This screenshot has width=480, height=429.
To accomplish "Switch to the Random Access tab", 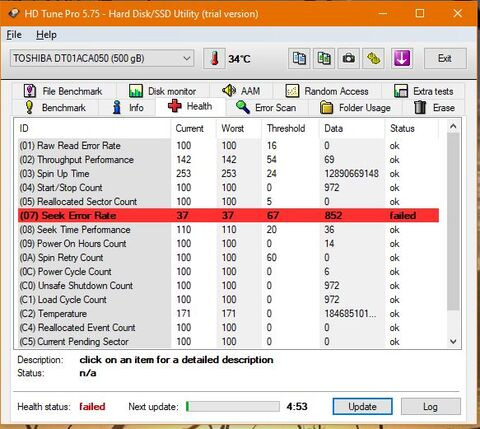I will [327, 91].
